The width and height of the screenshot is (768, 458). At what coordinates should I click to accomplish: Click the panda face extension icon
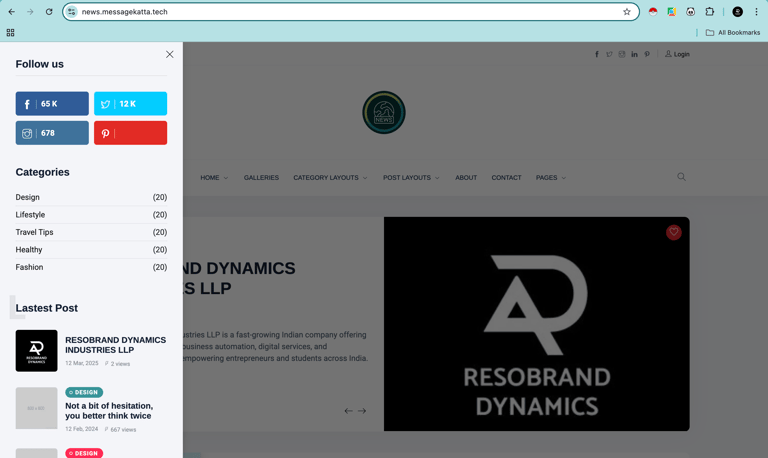[691, 12]
